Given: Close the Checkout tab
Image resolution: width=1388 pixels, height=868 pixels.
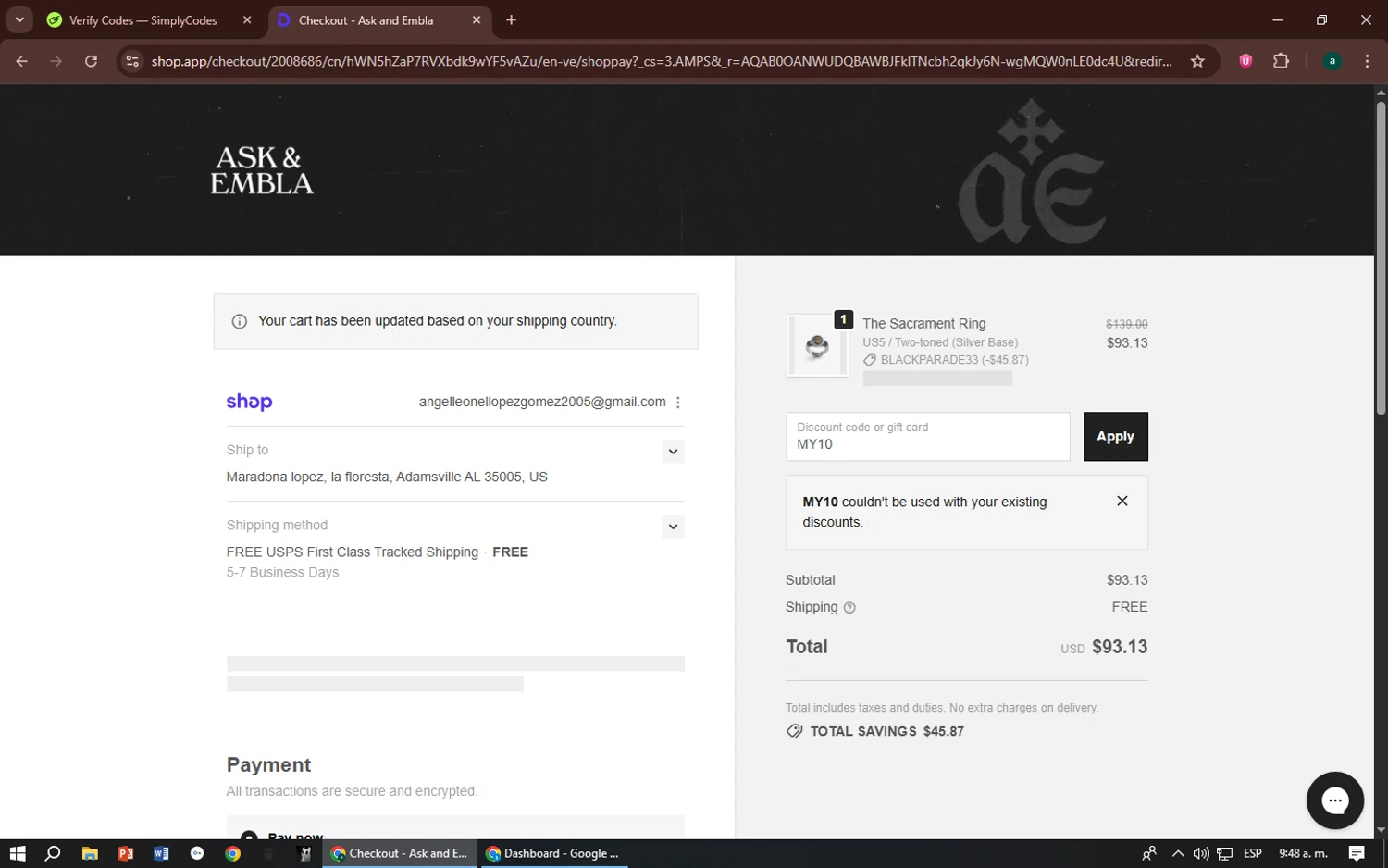Looking at the screenshot, I should coord(476,19).
